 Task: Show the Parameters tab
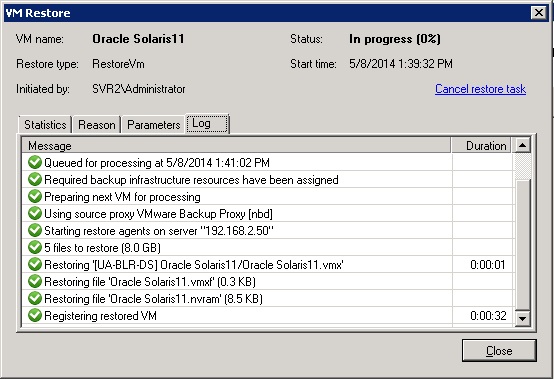click(x=153, y=125)
